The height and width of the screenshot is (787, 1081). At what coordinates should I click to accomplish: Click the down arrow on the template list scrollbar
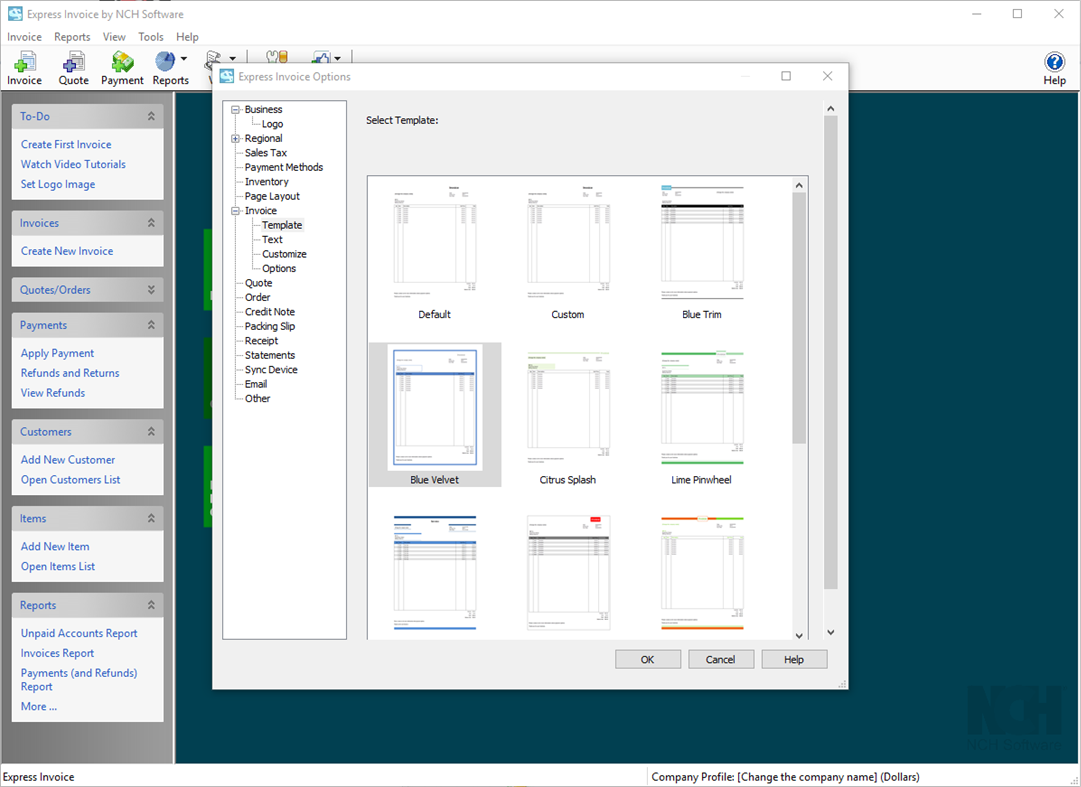click(798, 633)
